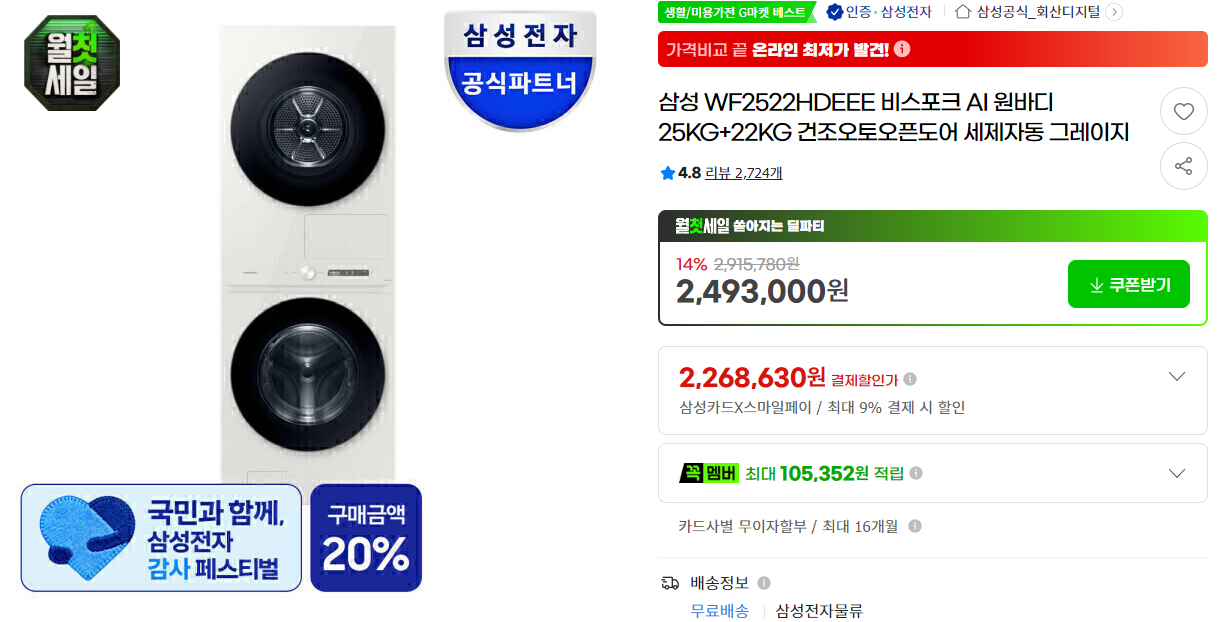
Task: Click the 쿠폰받기 button
Action: [1129, 284]
